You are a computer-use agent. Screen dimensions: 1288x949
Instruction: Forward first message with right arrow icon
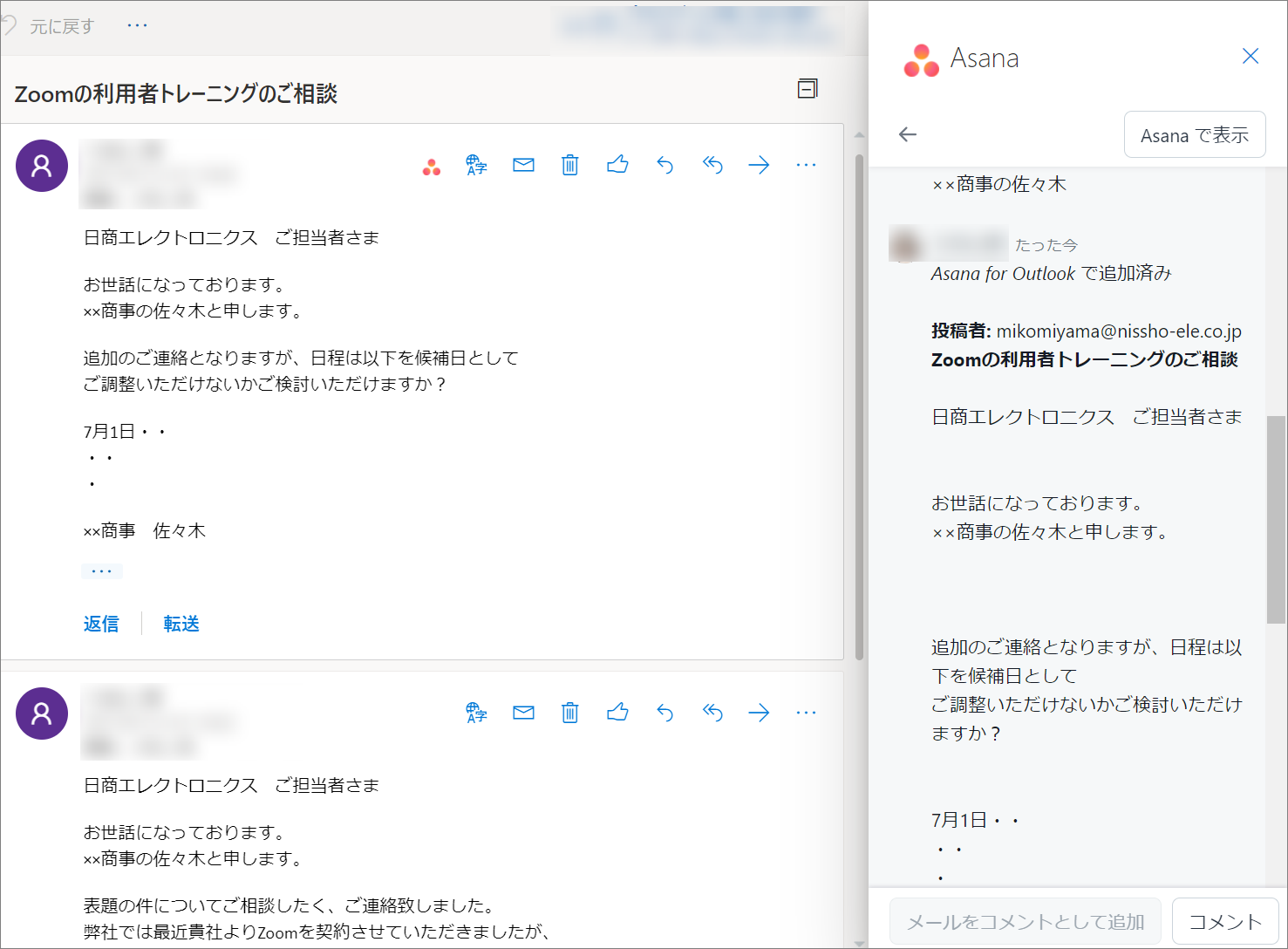coord(760,165)
